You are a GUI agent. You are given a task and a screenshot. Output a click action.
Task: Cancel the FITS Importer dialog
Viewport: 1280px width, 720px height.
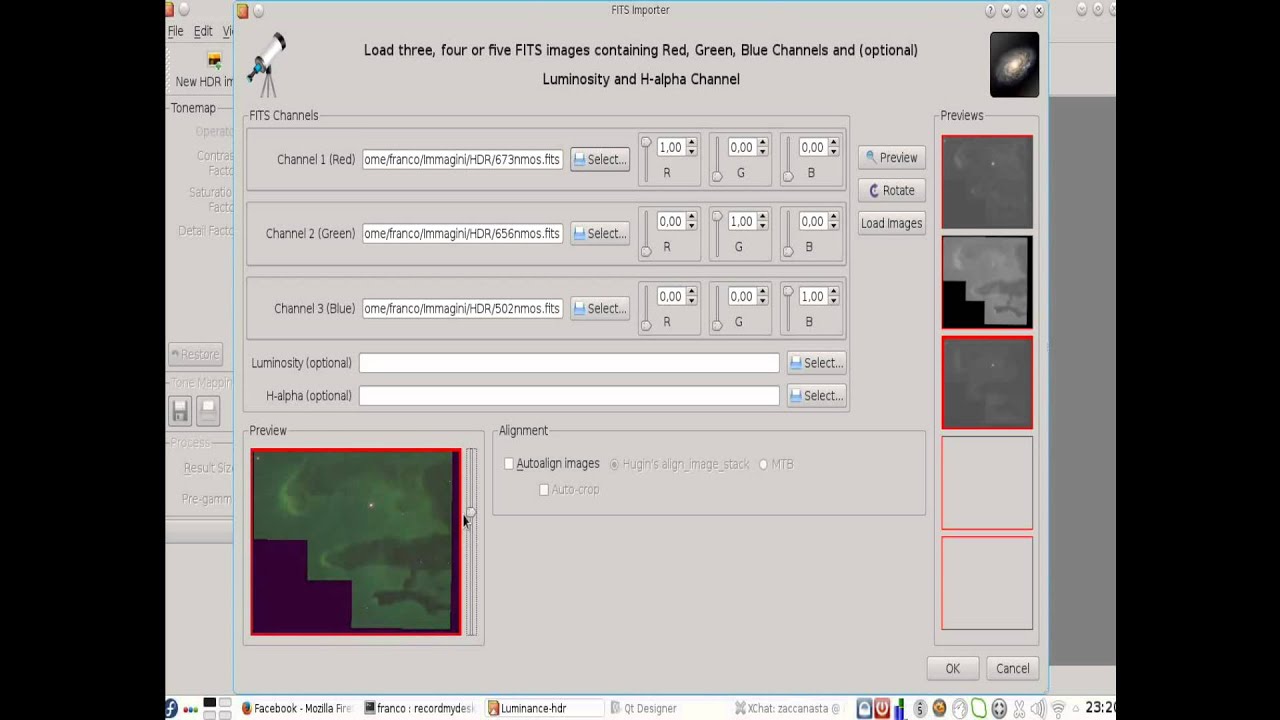[1012, 669]
